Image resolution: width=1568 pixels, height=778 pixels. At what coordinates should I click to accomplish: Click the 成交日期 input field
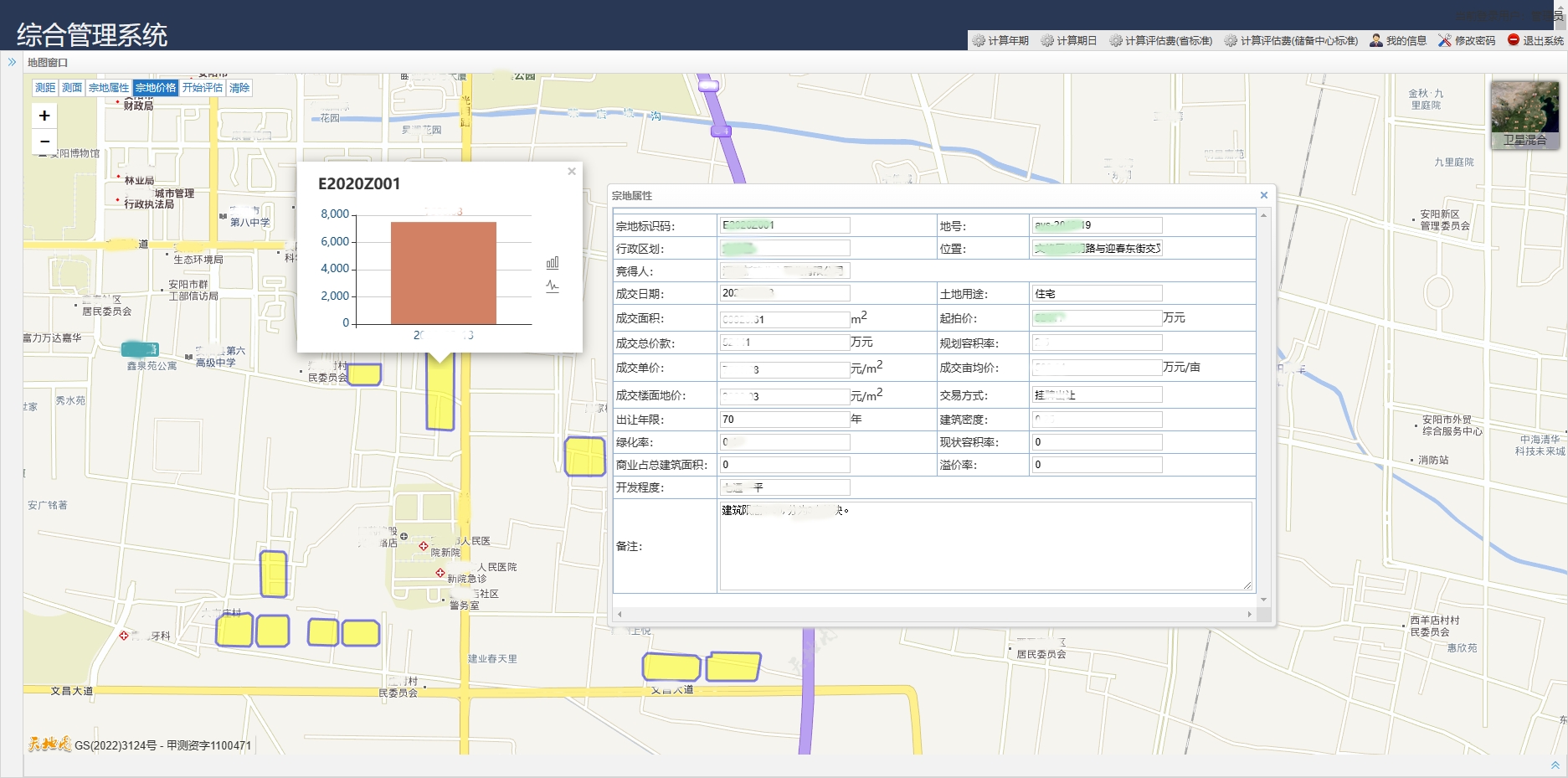click(785, 293)
